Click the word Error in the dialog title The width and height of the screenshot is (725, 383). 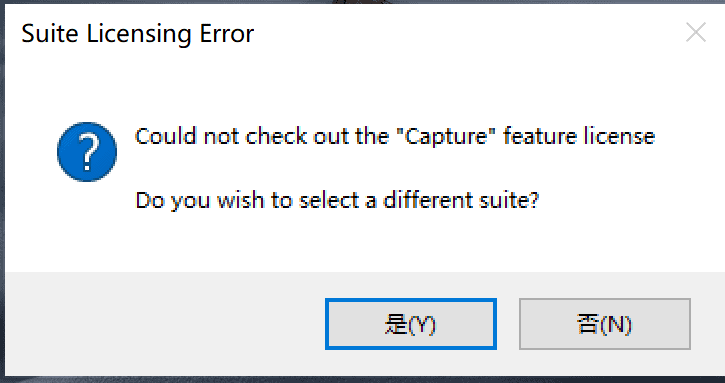coord(227,34)
